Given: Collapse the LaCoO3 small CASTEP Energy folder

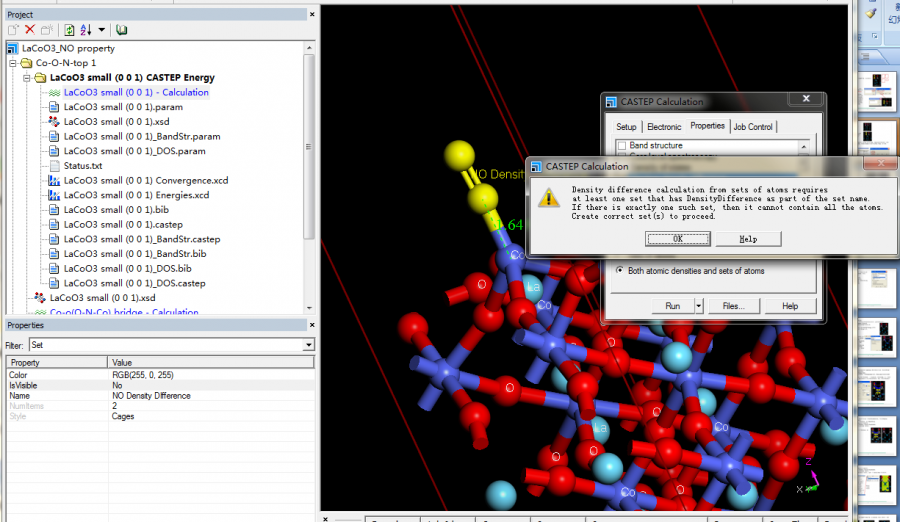Looking at the screenshot, I should pos(26,77).
